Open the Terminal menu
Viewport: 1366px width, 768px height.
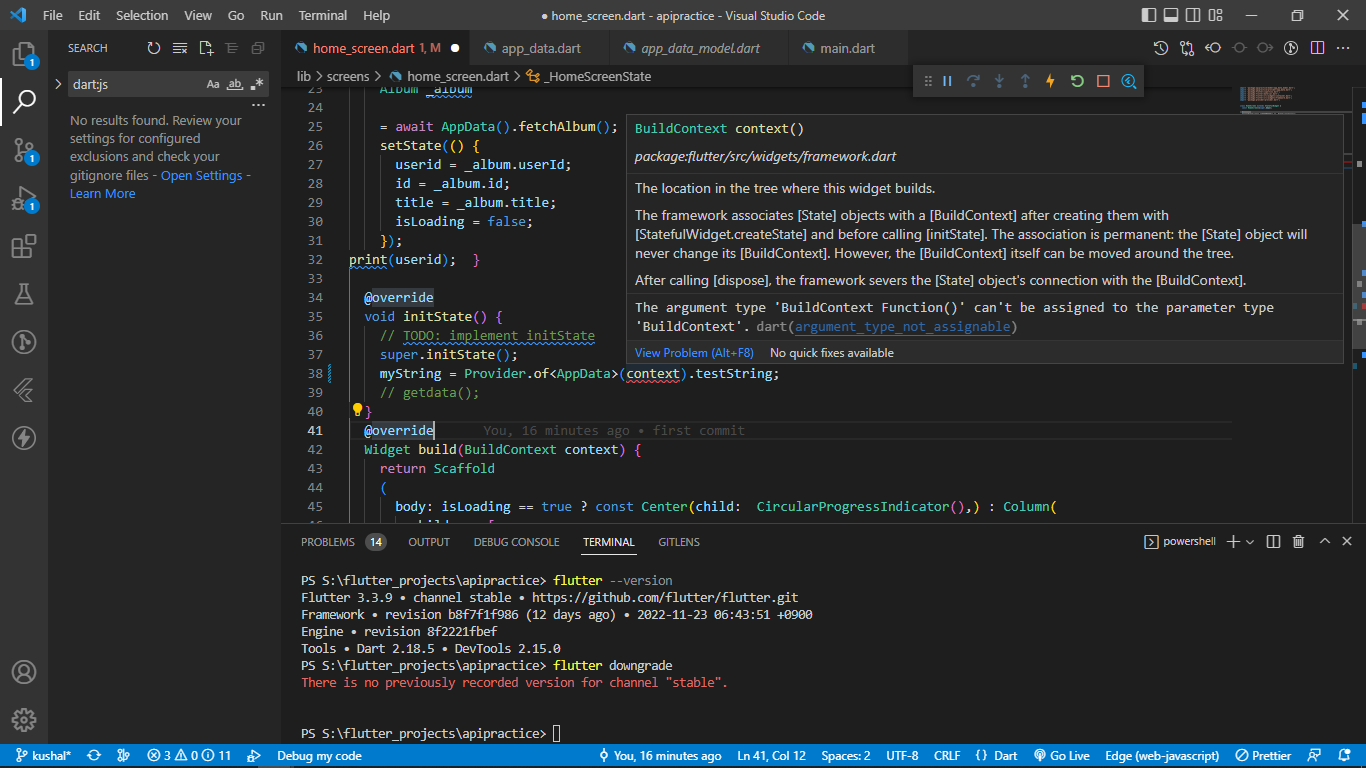click(323, 16)
